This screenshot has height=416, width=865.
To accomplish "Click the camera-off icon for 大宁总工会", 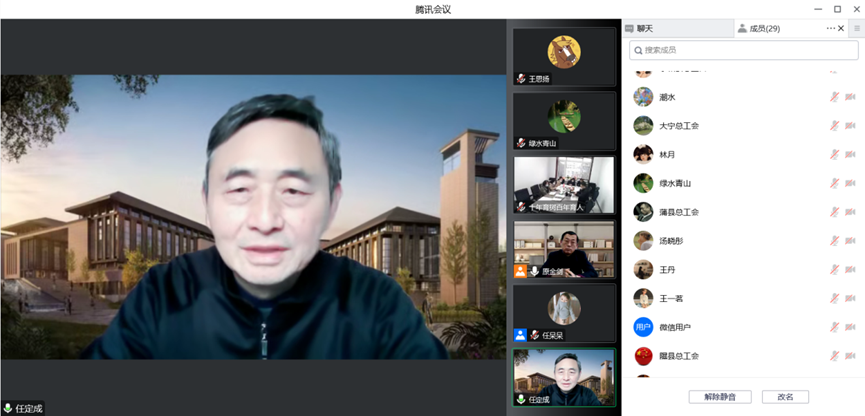I will (850, 126).
